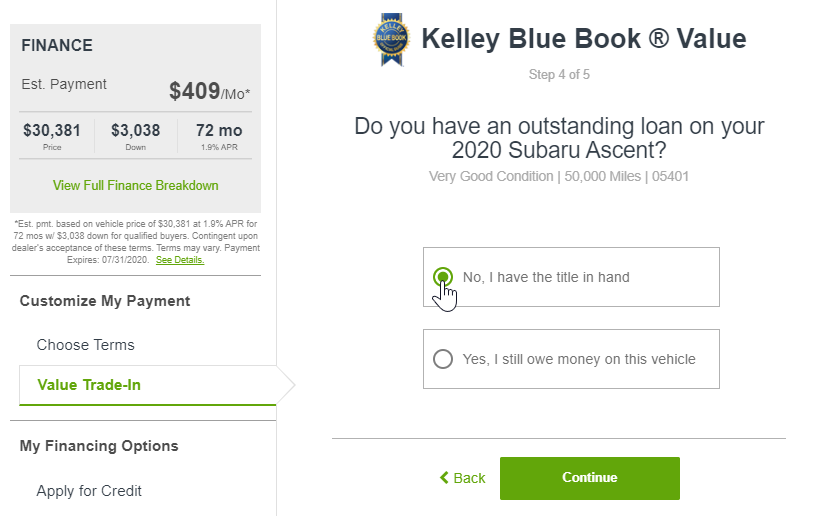The width and height of the screenshot is (827, 516).
Task: Click the $30,381 Price figure
Action: pos(52,136)
